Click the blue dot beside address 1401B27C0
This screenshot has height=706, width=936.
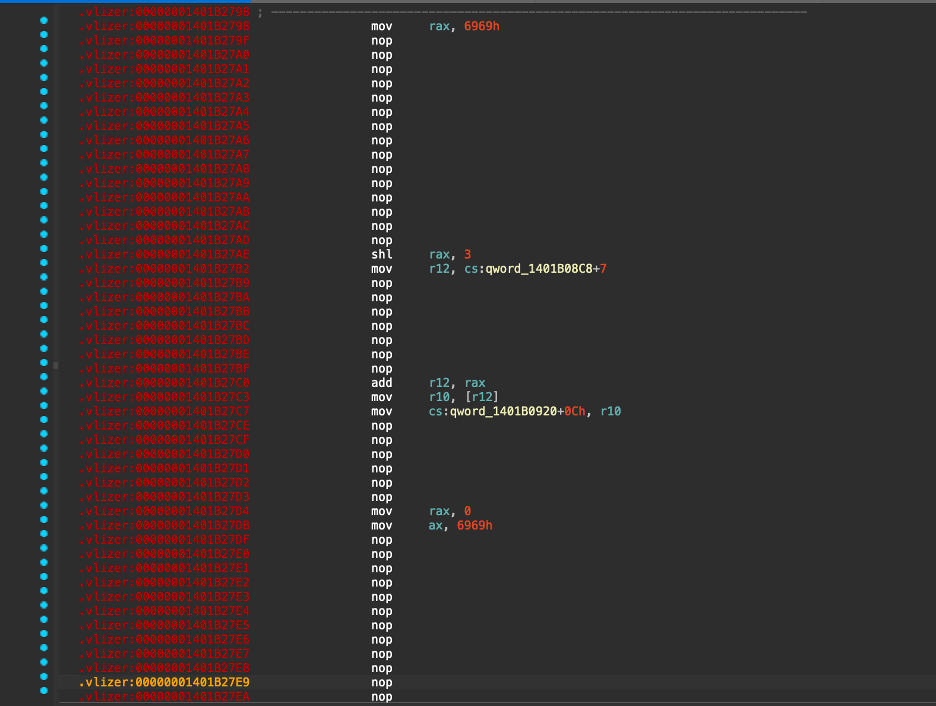click(44, 377)
